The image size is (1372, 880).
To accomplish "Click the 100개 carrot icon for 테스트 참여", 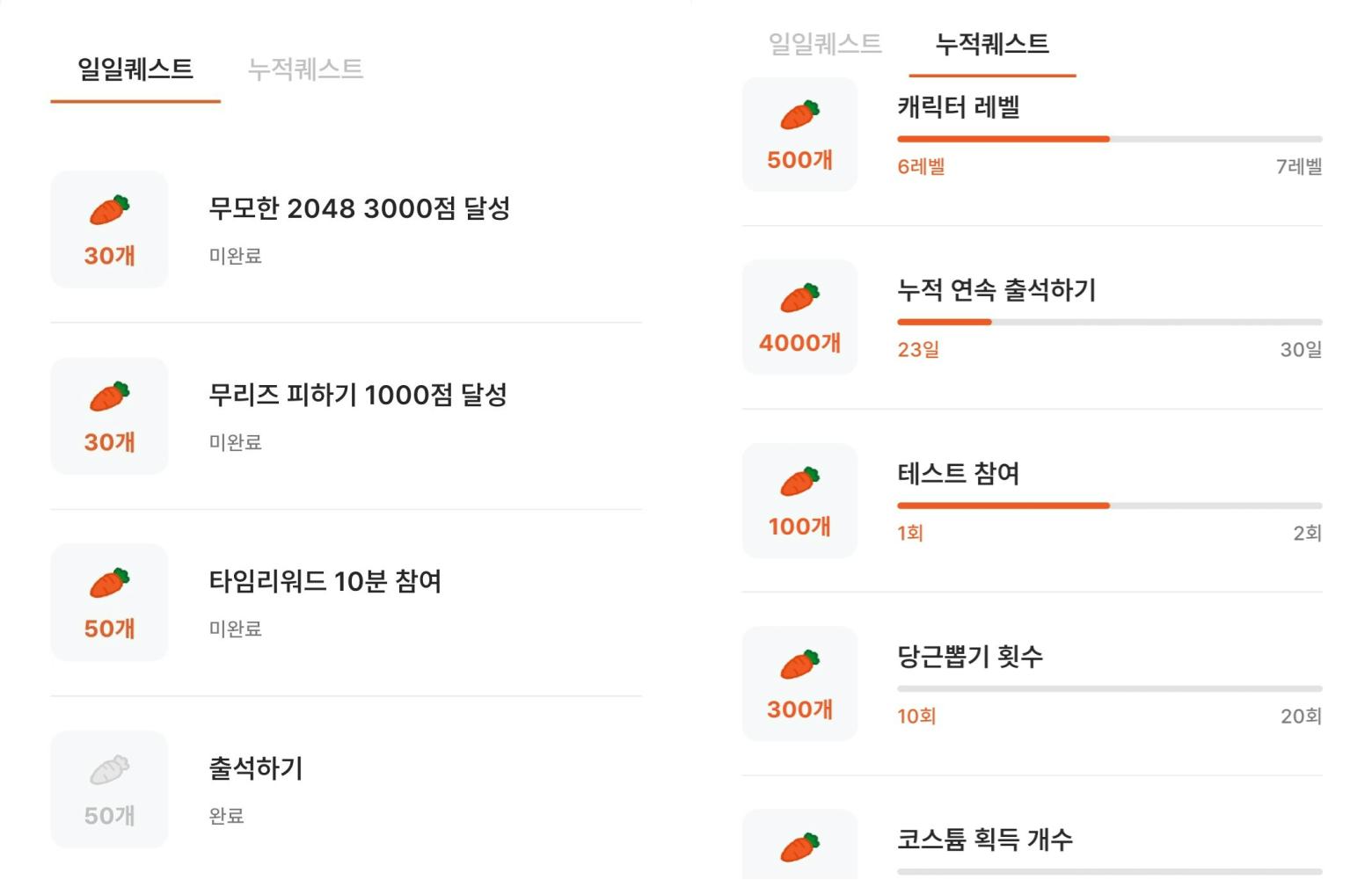I will (799, 500).
